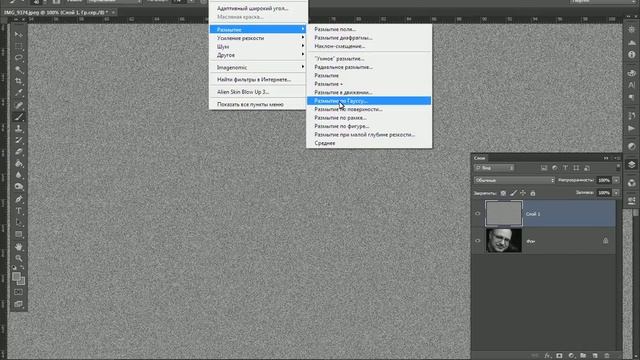The image size is (640, 360).
Task: Select the Healing Brush tool
Action: click(x=18, y=105)
